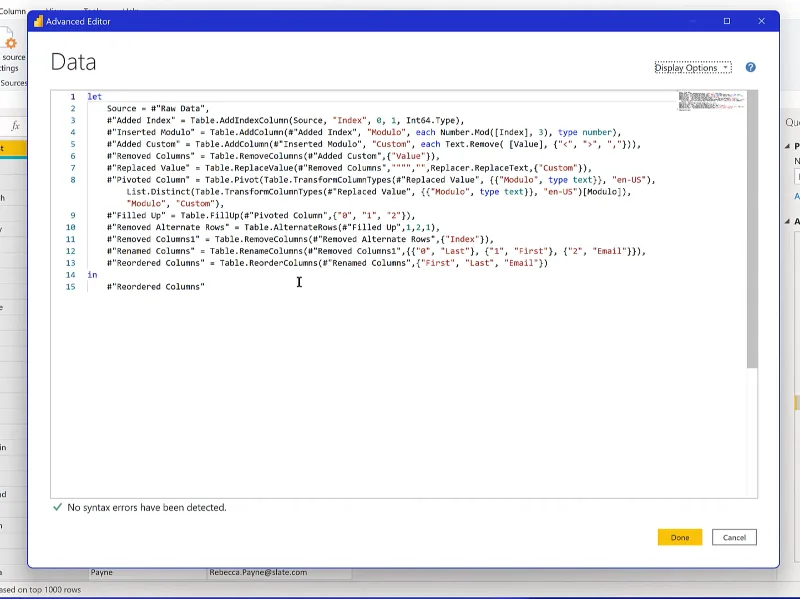Open the help question mark icon
The height and width of the screenshot is (599, 800).
click(750, 67)
